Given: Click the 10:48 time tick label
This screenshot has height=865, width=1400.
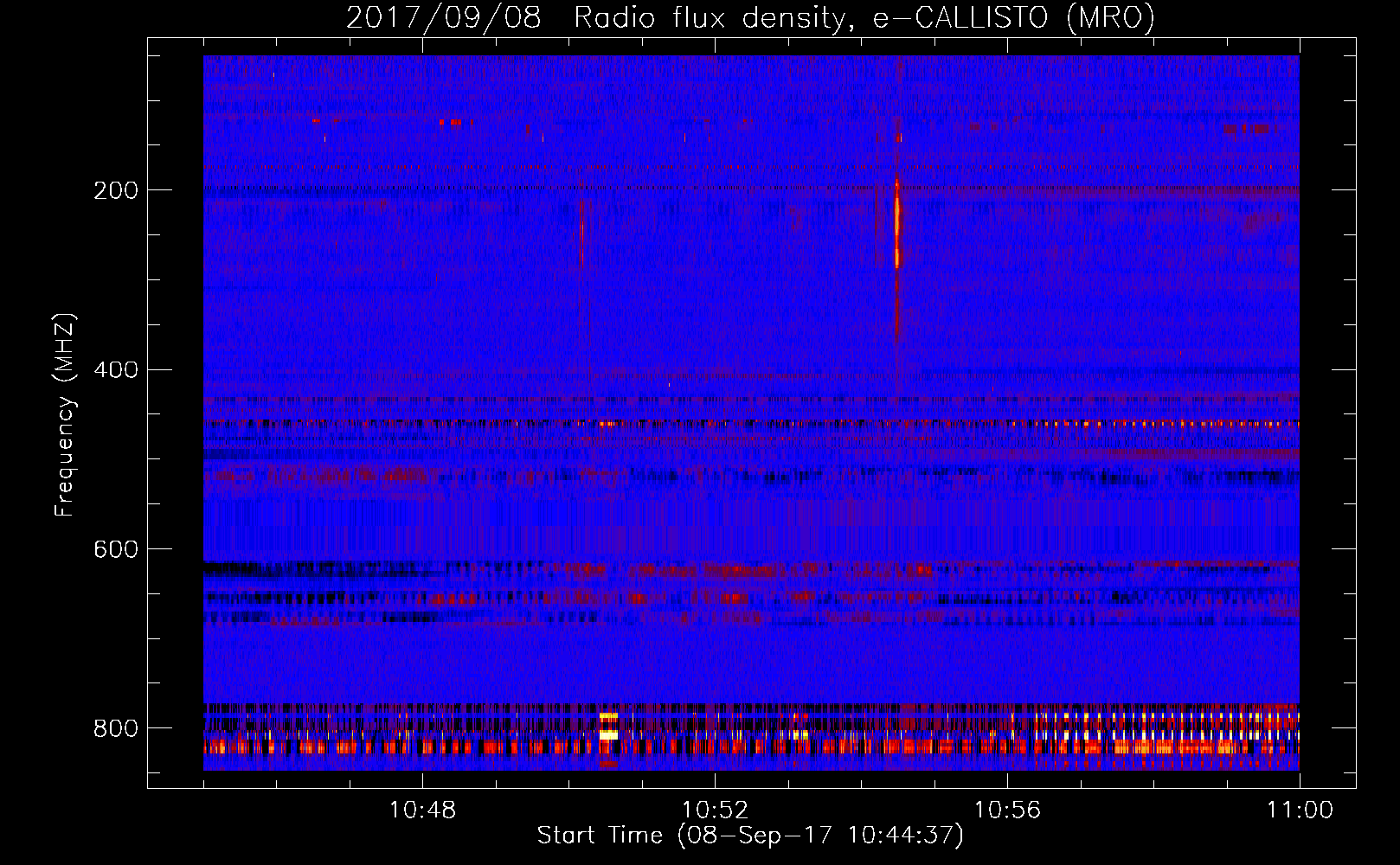Looking at the screenshot, I should (x=423, y=811).
